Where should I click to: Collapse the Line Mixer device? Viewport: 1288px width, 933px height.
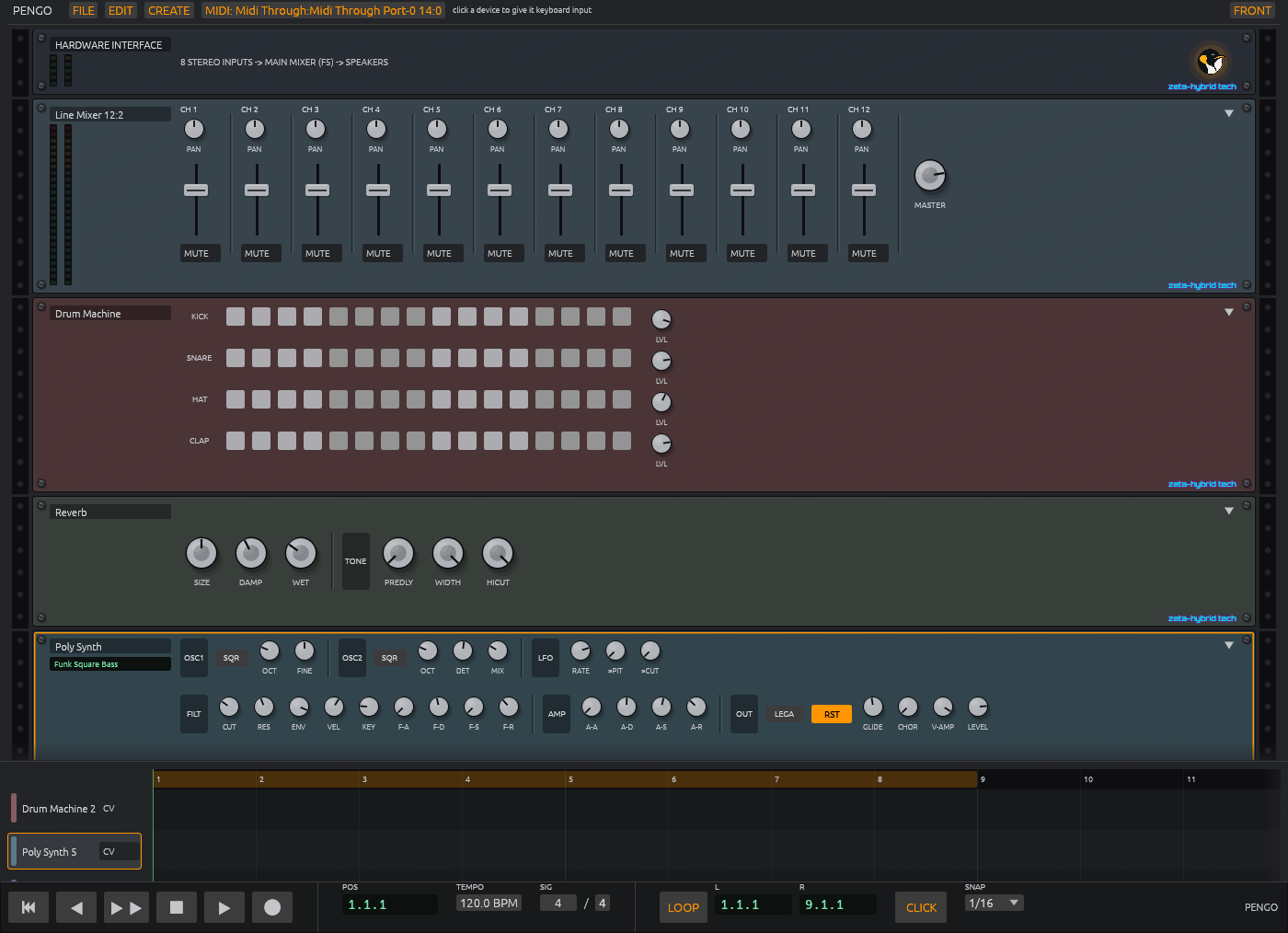[1229, 113]
